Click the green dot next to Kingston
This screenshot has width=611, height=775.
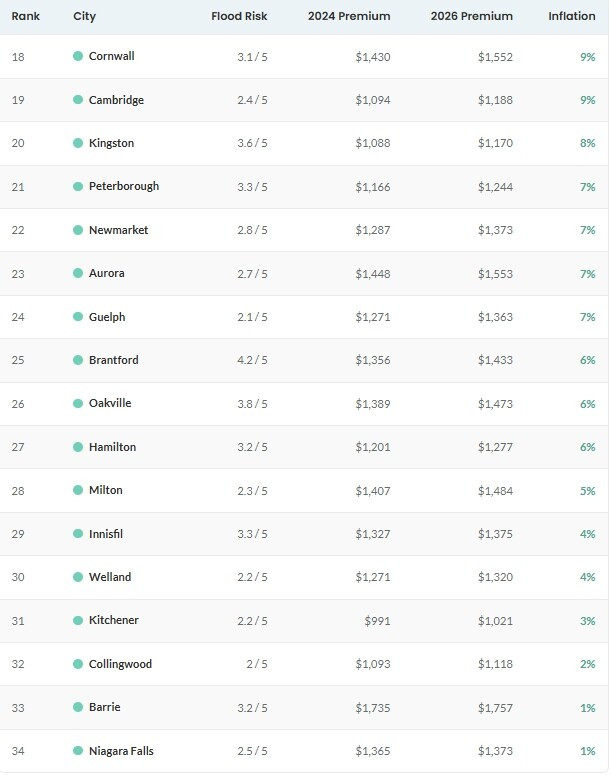coord(78,143)
